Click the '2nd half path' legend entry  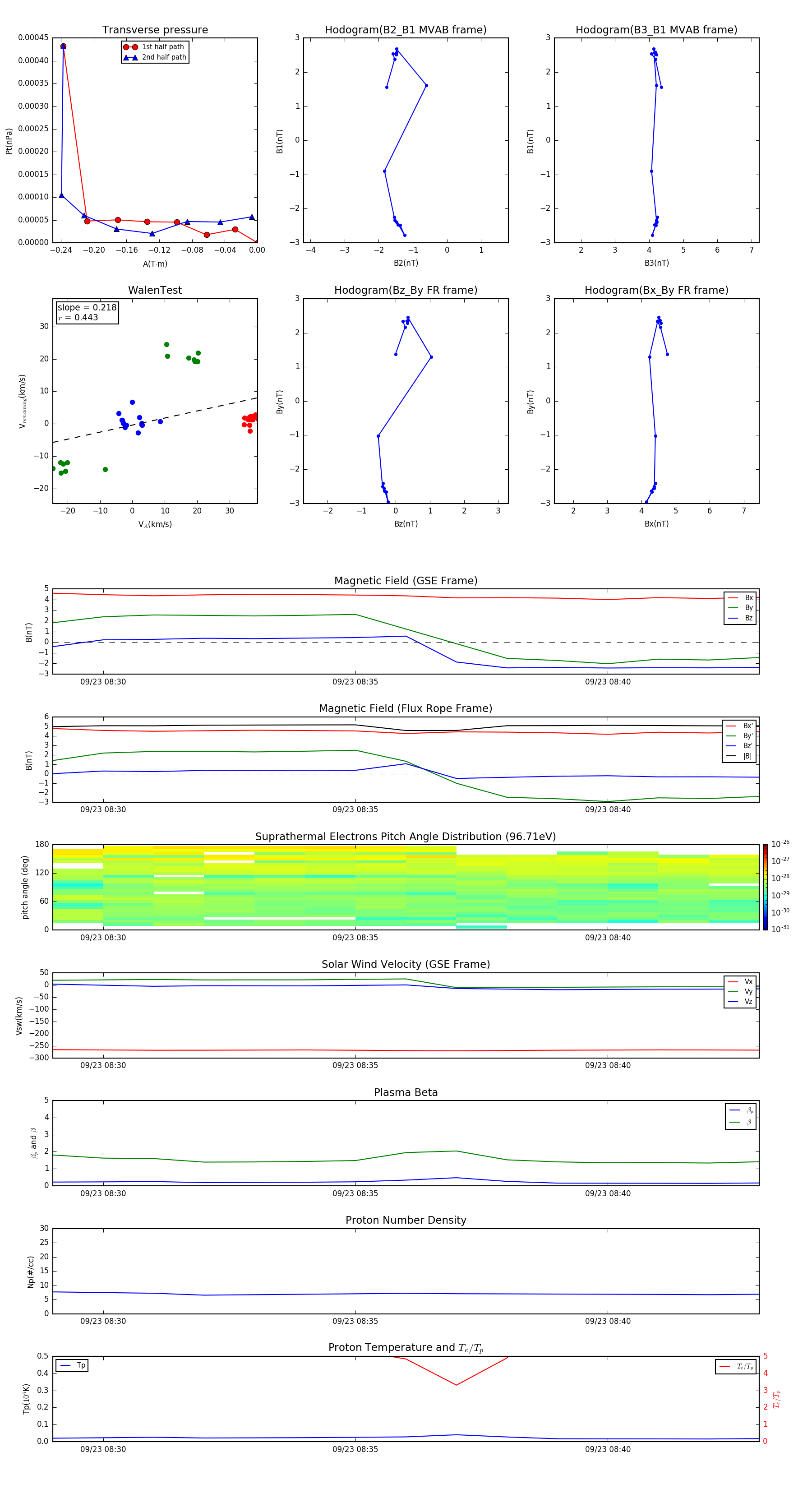(155, 57)
